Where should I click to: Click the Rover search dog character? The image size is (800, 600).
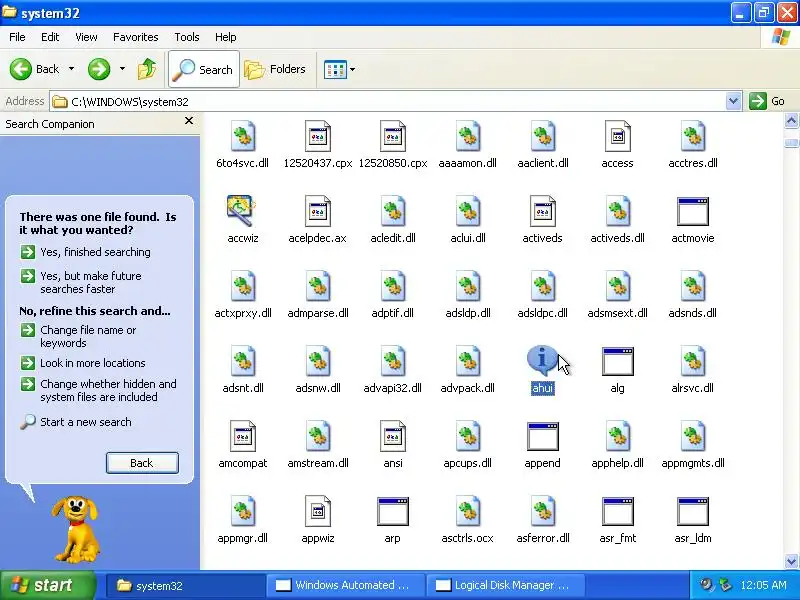click(x=76, y=529)
